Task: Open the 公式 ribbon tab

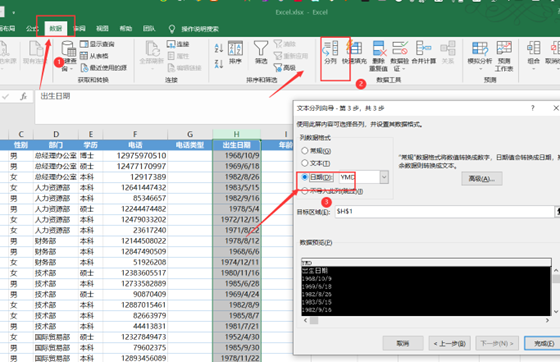Action: (32, 29)
